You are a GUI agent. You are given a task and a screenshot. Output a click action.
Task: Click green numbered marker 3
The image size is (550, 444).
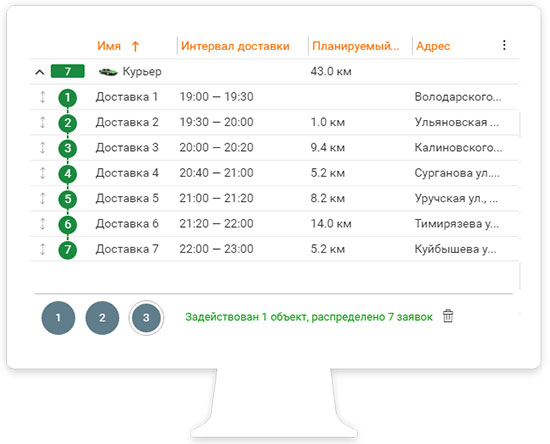[x=68, y=148]
